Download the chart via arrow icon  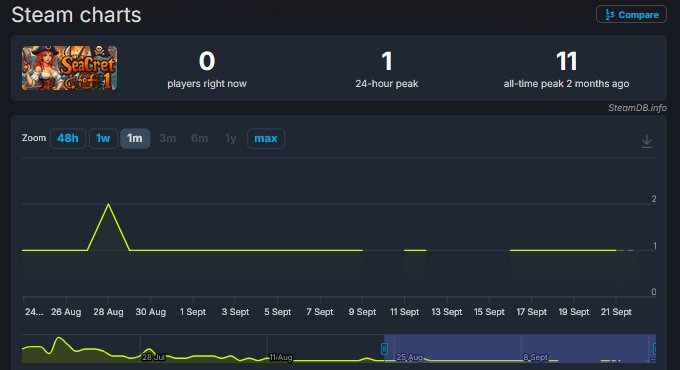(x=647, y=141)
